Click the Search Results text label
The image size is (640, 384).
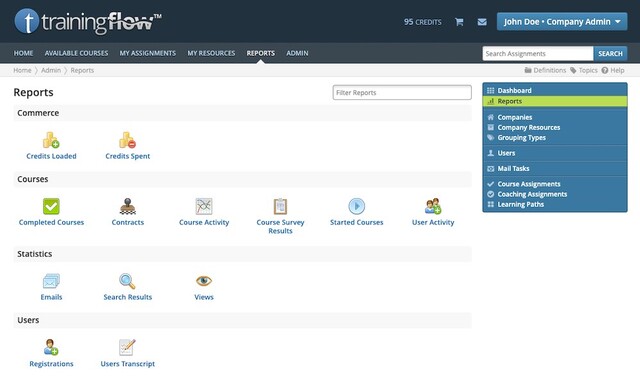point(128,297)
